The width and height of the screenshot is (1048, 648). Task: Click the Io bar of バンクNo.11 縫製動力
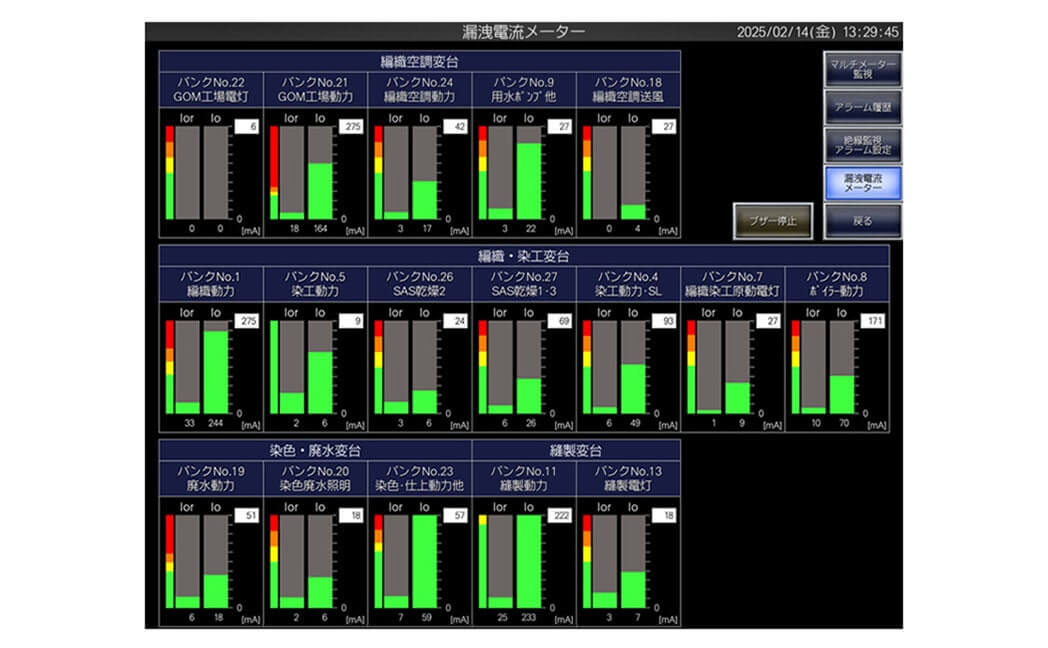(529, 561)
